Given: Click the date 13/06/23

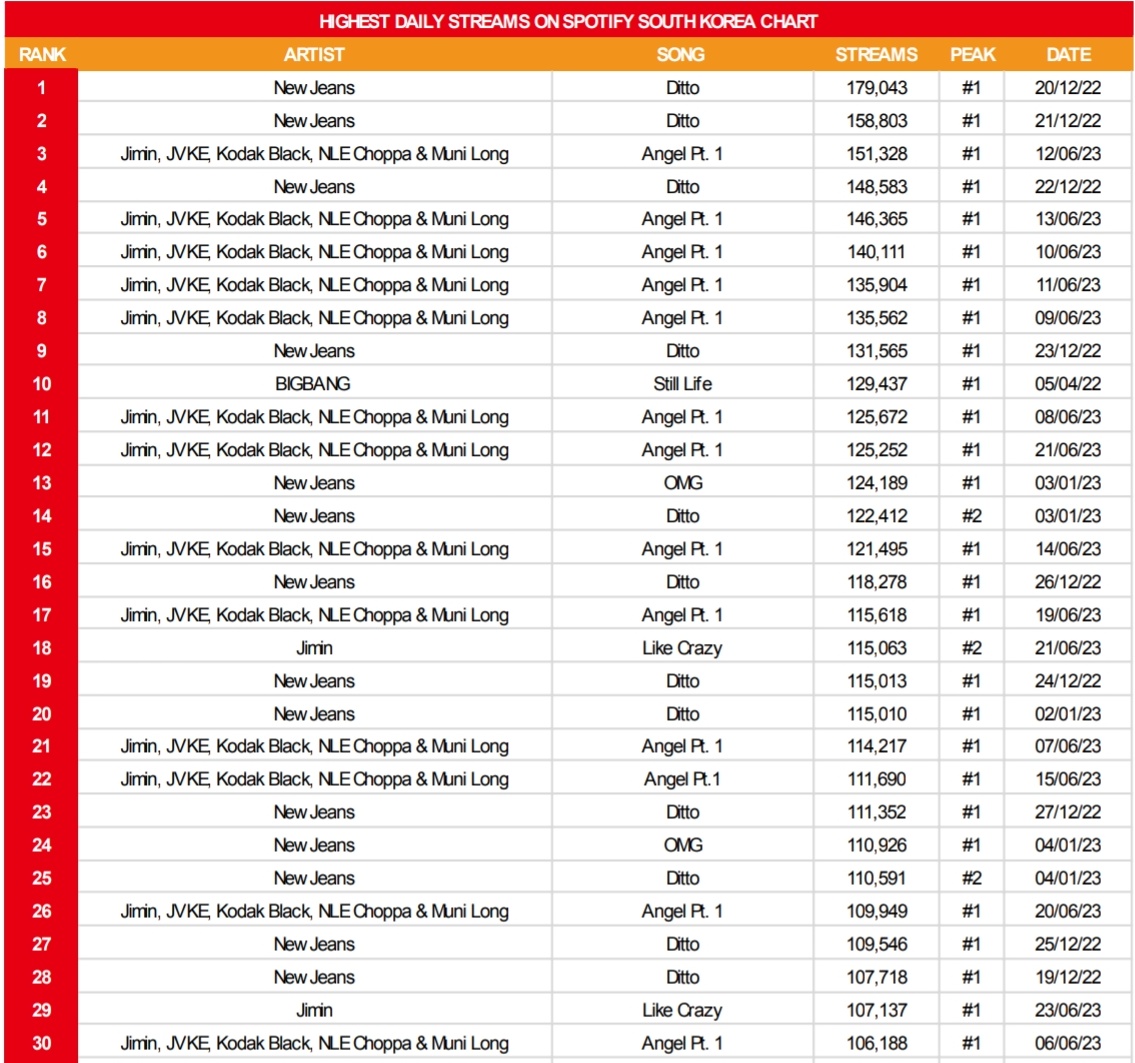Looking at the screenshot, I should 1068,219.
